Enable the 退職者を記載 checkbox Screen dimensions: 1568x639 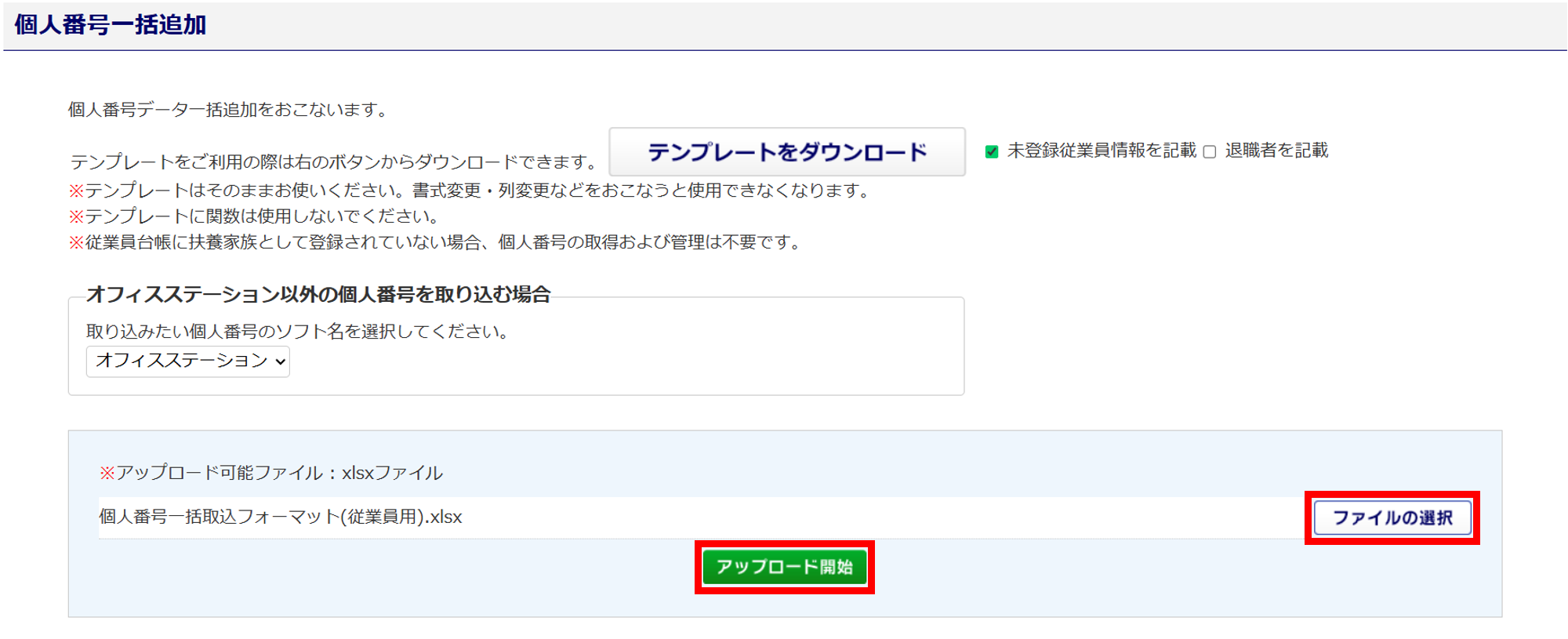[x=1210, y=151]
